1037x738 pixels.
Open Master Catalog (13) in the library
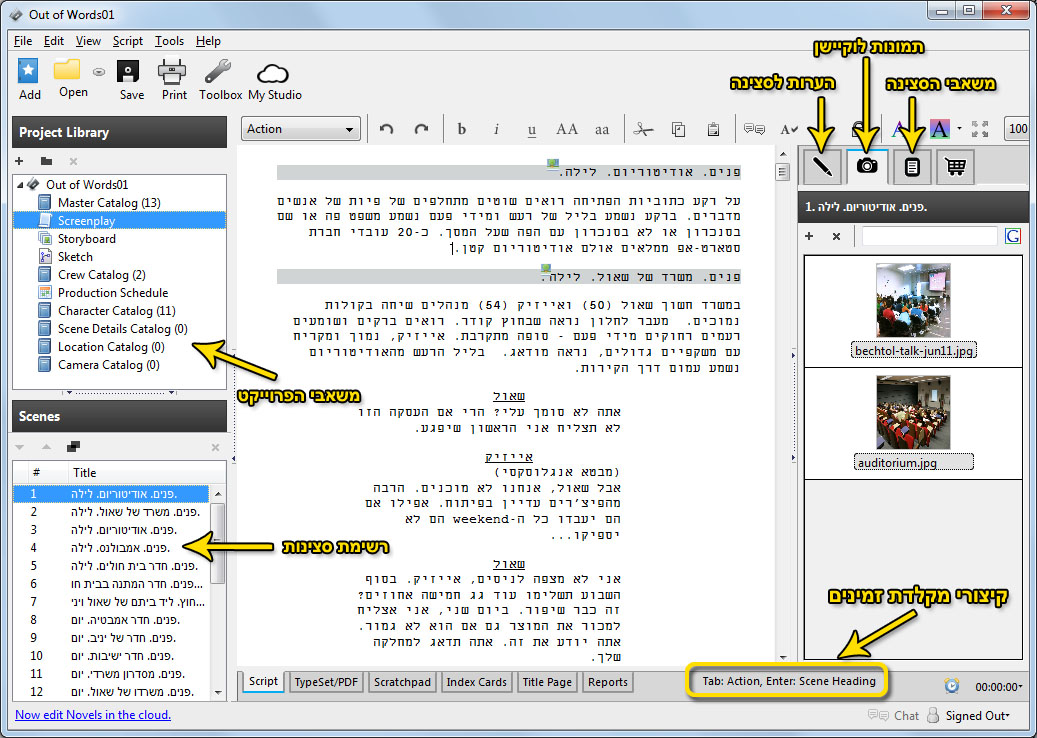click(x=109, y=202)
